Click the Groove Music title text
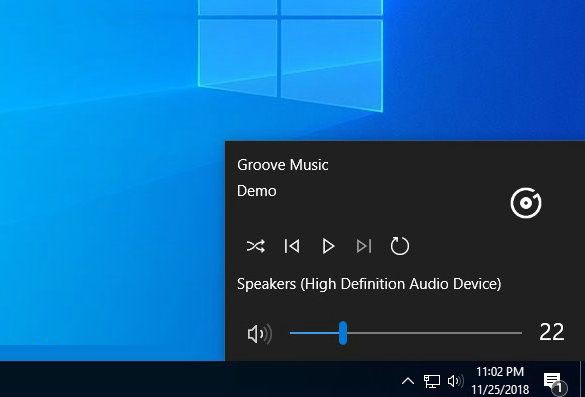This screenshot has height=397, width=585. 282,165
